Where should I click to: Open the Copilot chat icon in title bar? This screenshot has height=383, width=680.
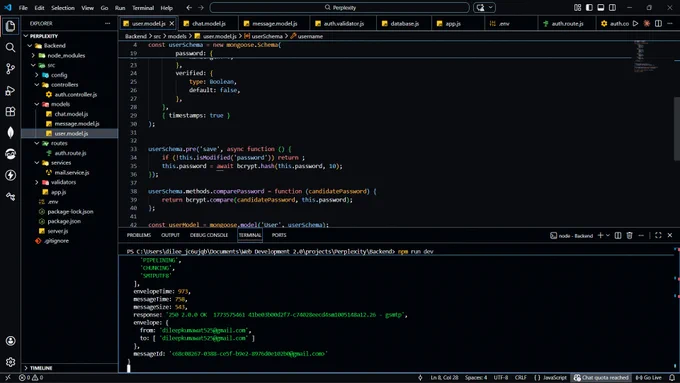[x=480, y=8]
